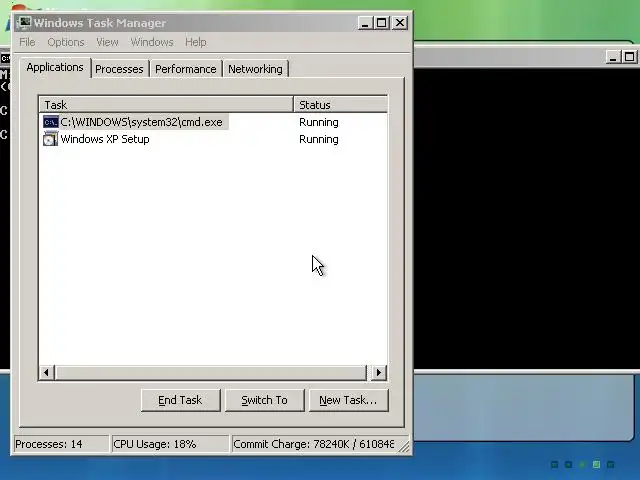Image resolution: width=640 pixels, height=480 pixels.
Task: Sort by the Task column header
Action: click(167, 105)
